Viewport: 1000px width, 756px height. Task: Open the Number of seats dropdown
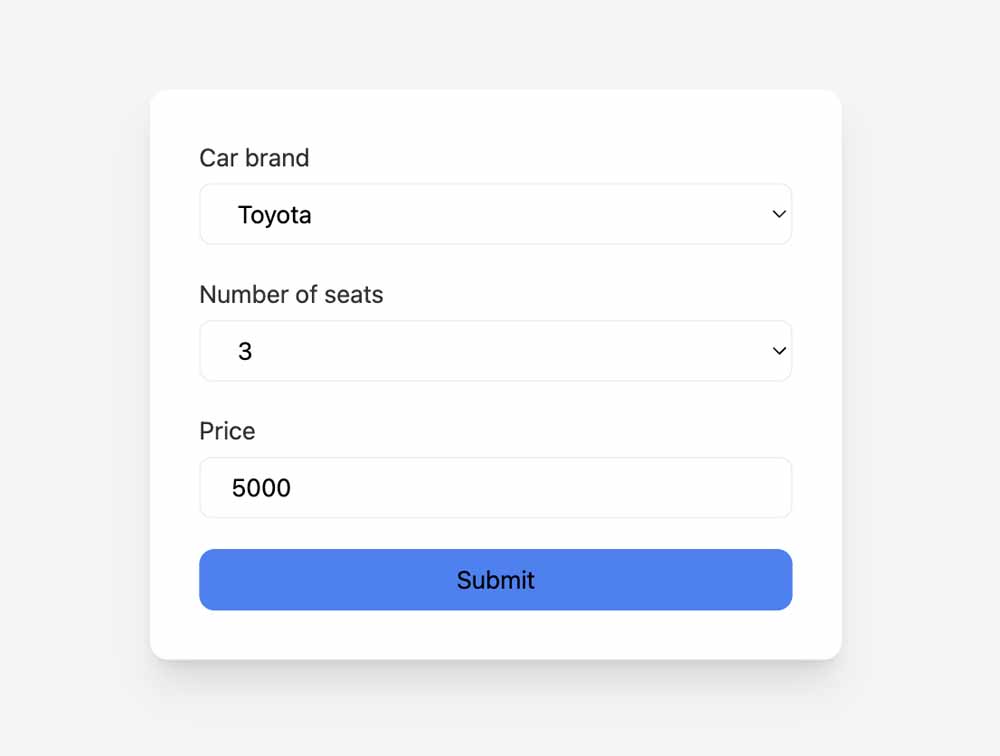tap(496, 351)
